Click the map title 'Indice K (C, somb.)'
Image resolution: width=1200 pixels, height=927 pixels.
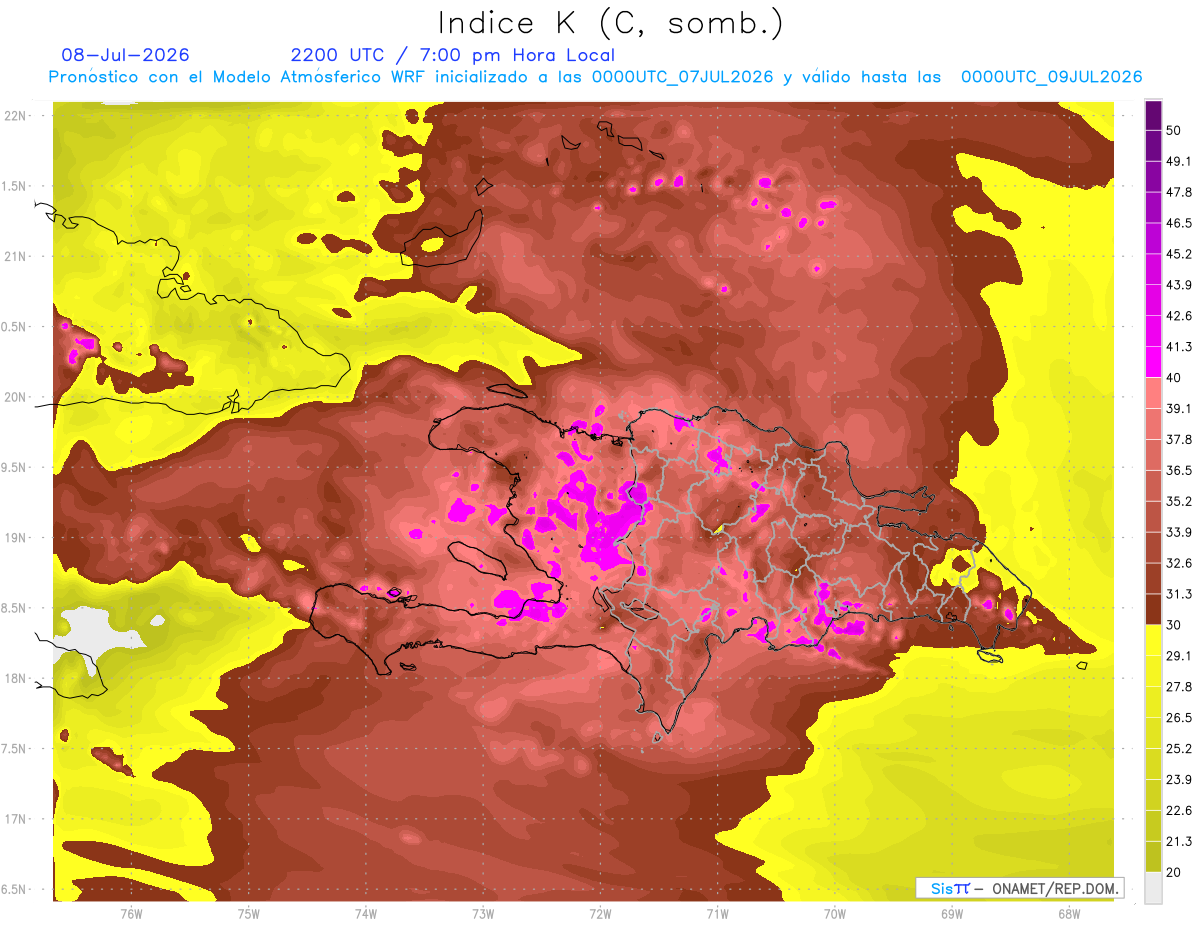pos(610,23)
